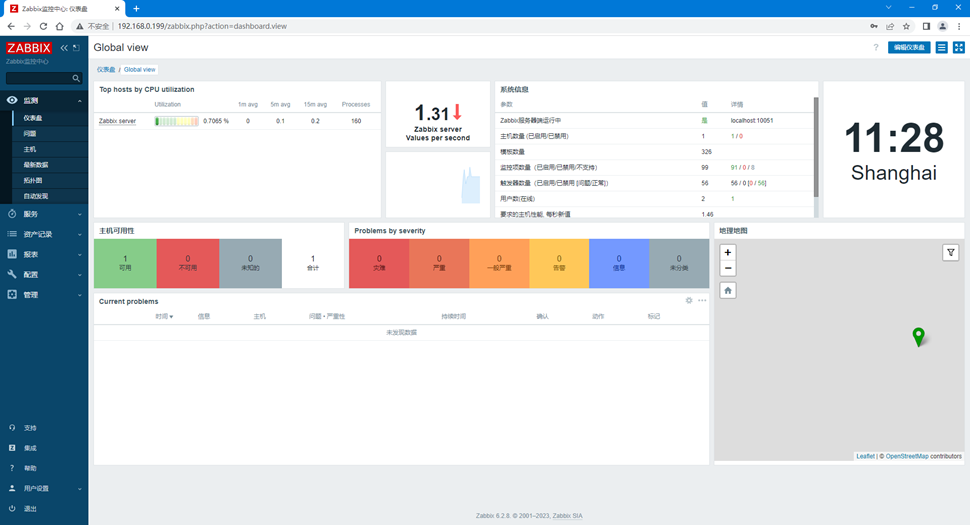Image resolution: width=970 pixels, height=525 pixels.
Task: Reset the map view with the home icon
Action: 728,290
